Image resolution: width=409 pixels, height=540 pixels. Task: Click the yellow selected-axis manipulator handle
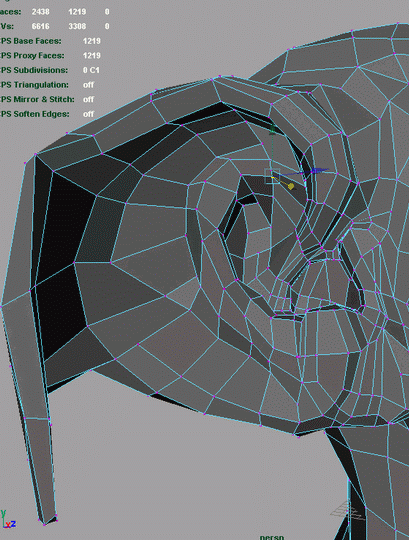coord(291,186)
